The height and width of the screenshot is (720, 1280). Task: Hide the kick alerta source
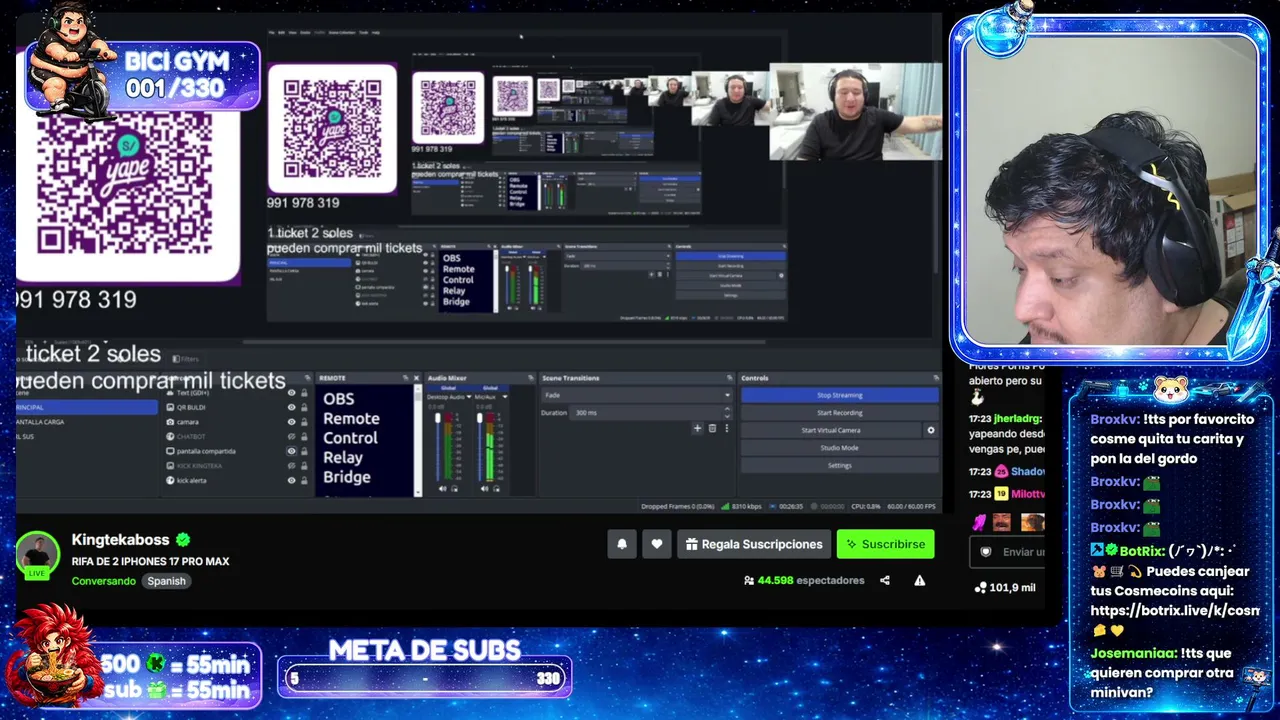point(291,480)
